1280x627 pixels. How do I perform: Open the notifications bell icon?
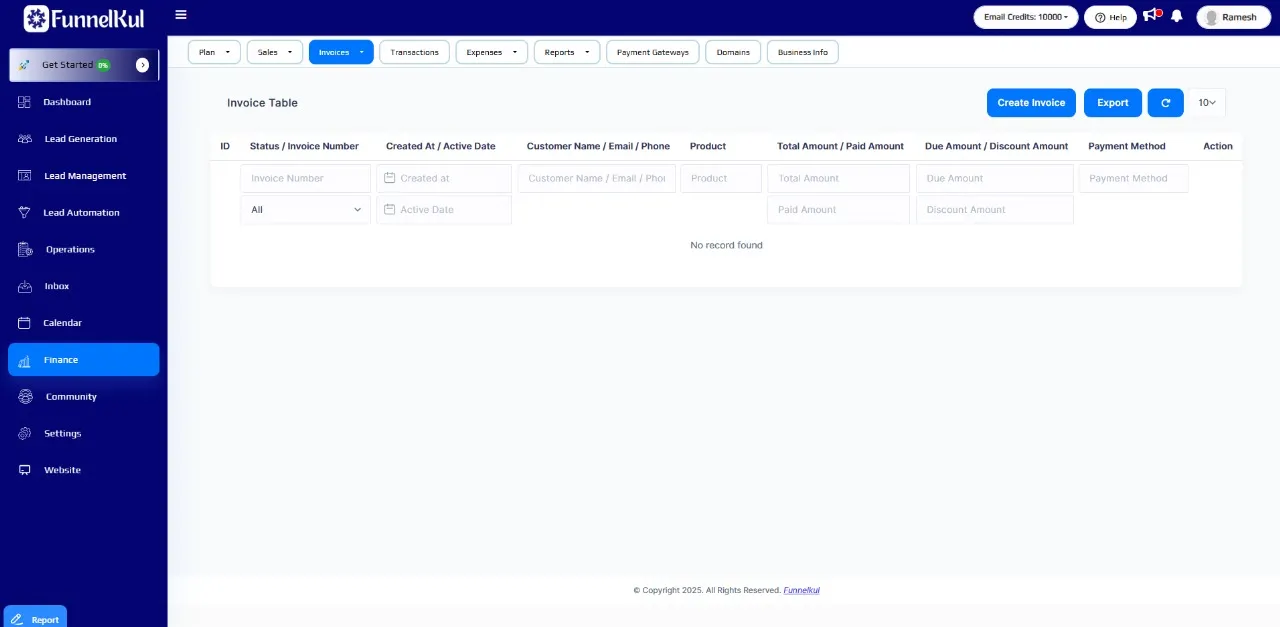coord(1176,17)
